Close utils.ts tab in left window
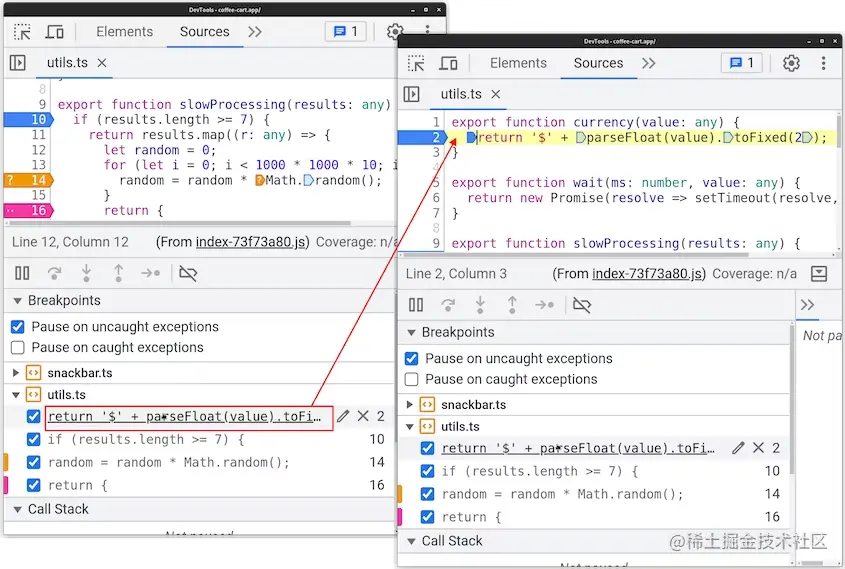 point(102,63)
